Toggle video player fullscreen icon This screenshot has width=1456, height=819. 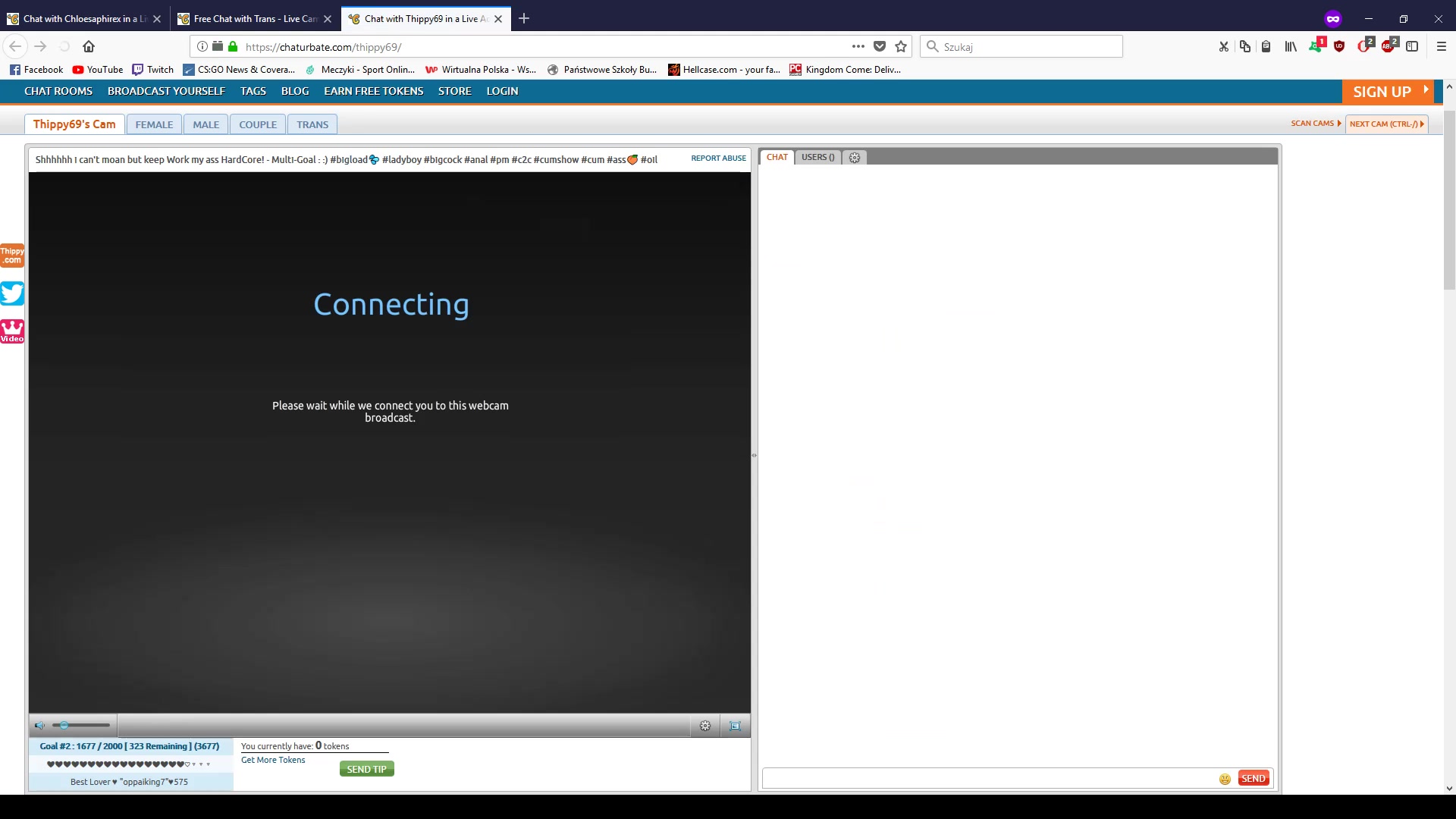[x=735, y=726]
